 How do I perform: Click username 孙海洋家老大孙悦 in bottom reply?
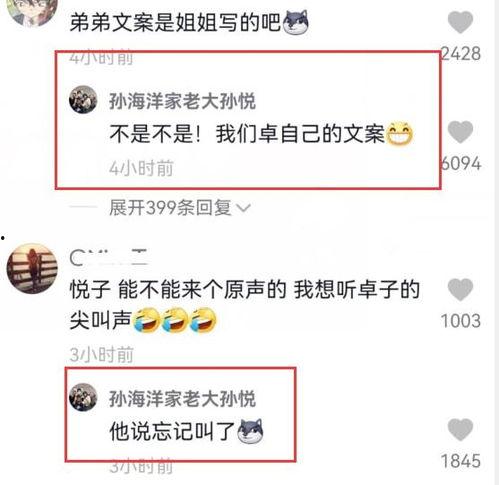(x=182, y=399)
